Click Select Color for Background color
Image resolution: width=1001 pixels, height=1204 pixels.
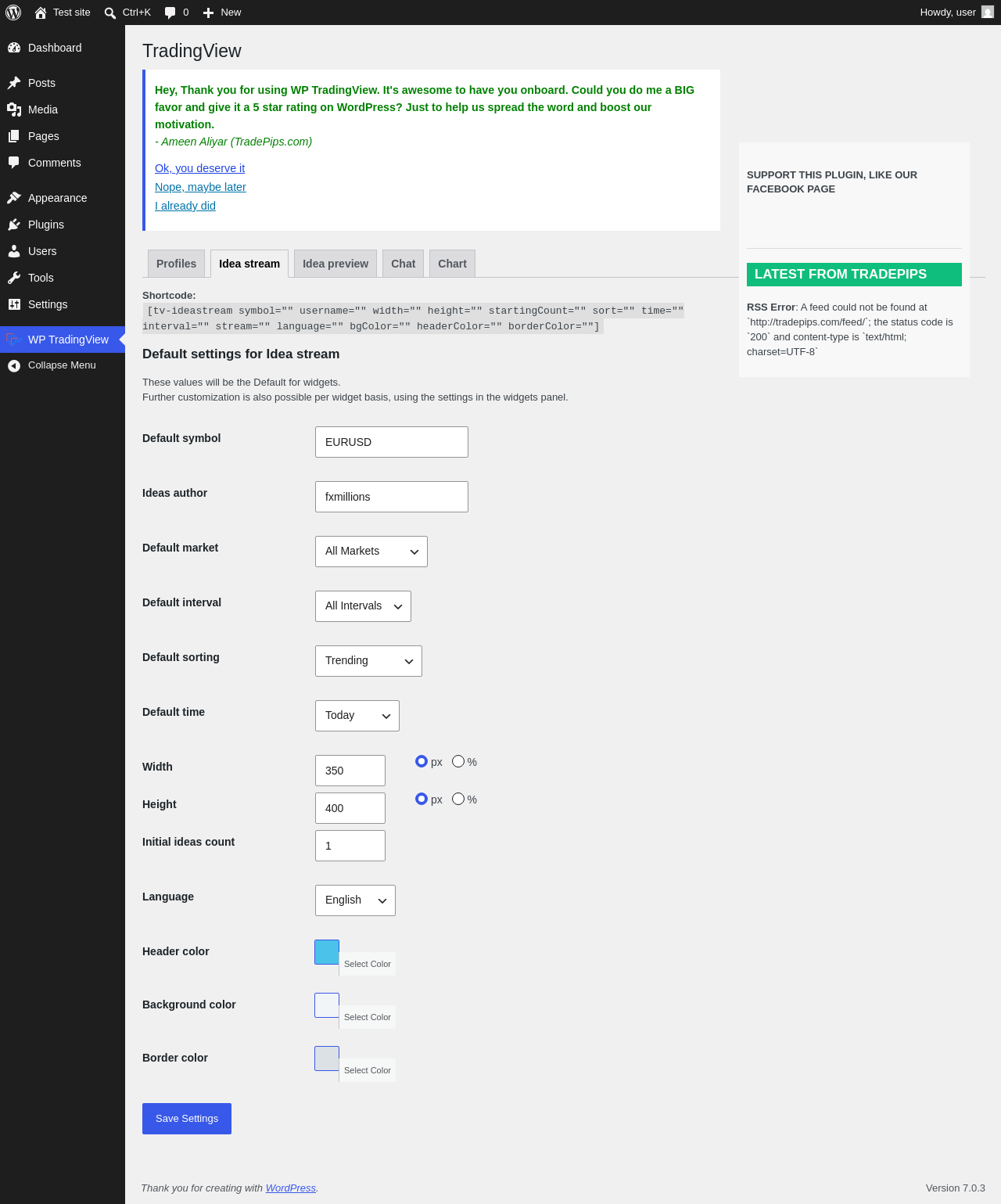tap(368, 1017)
